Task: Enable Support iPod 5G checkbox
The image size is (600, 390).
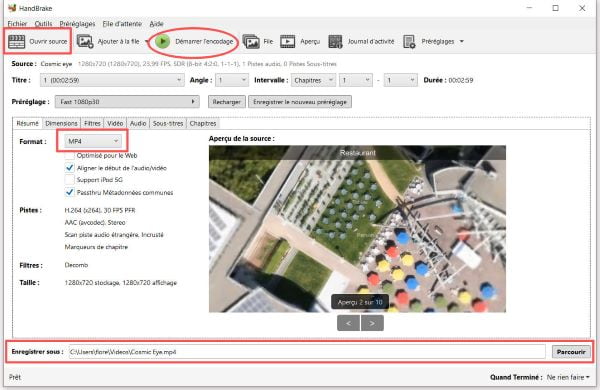Action: [x=69, y=180]
